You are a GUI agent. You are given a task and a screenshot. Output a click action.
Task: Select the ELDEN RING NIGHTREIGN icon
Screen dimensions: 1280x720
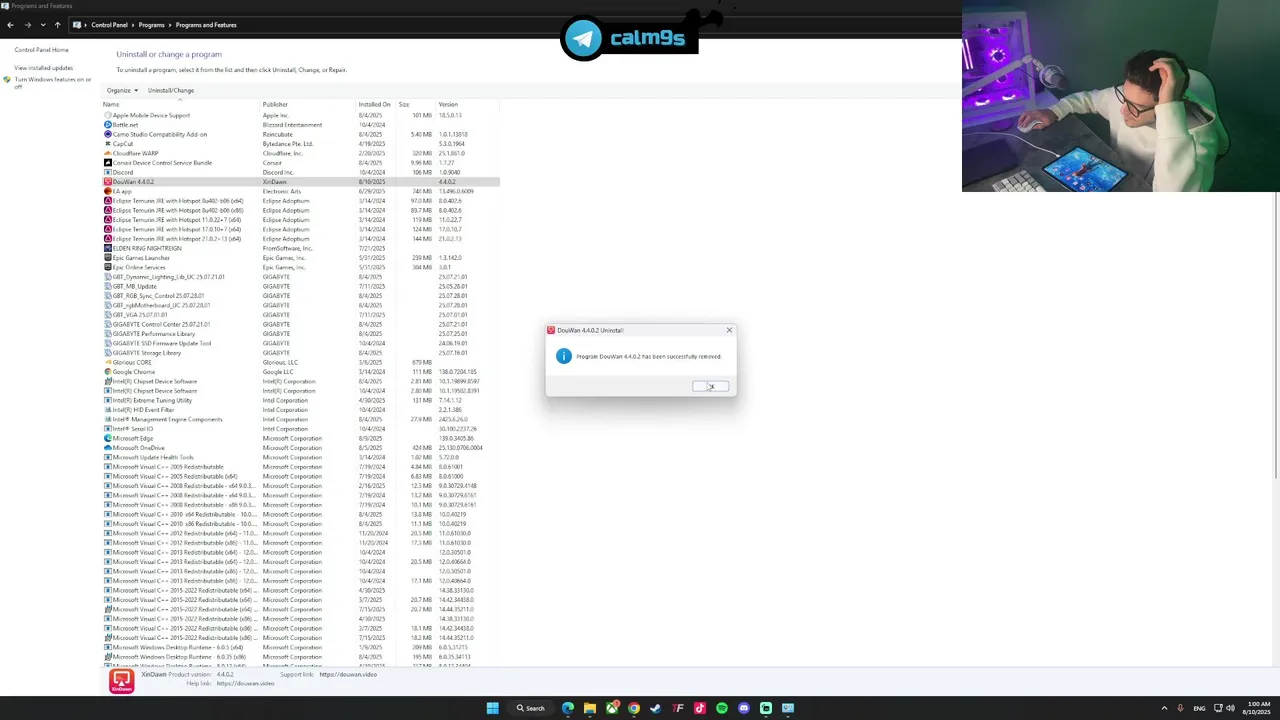point(108,248)
